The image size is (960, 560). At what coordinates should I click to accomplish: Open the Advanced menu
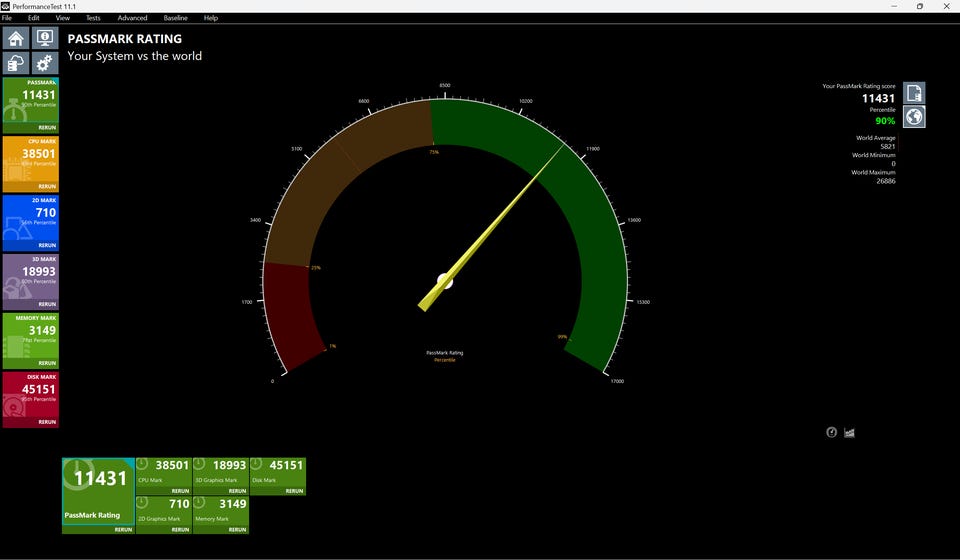tap(132, 18)
